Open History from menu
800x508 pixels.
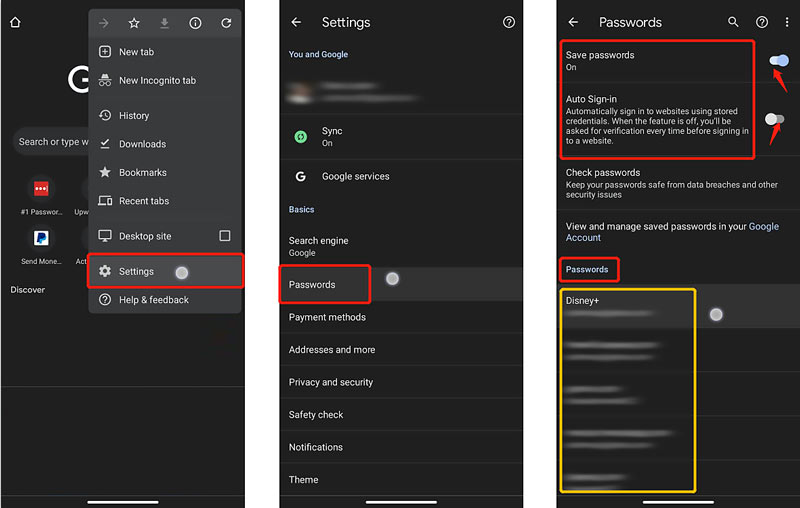165,115
